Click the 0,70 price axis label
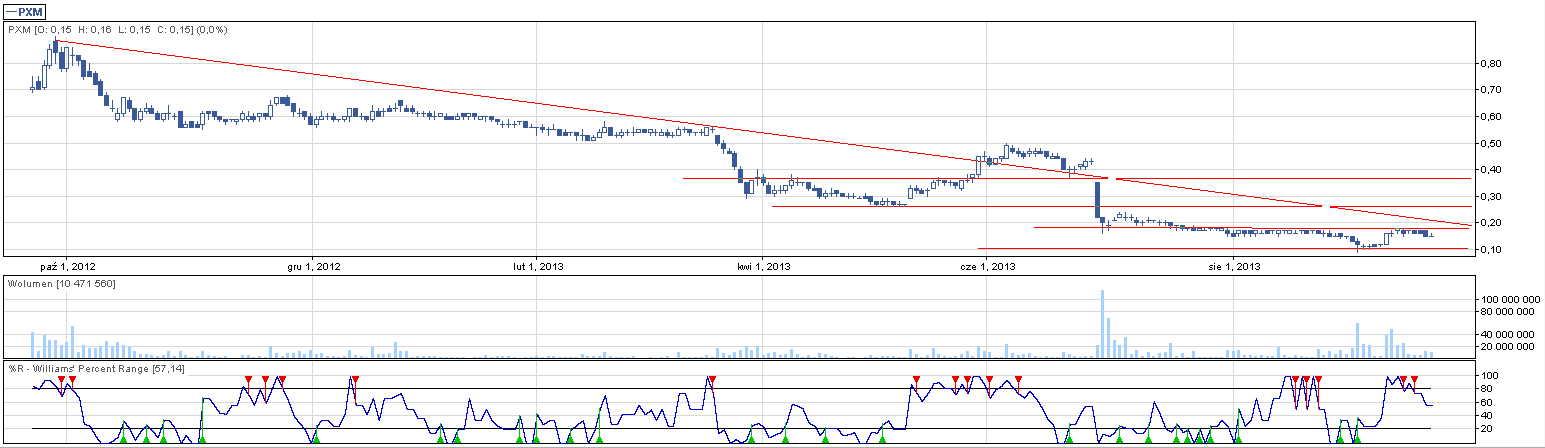This screenshot has width=1545, height=448. point(1490,90)
